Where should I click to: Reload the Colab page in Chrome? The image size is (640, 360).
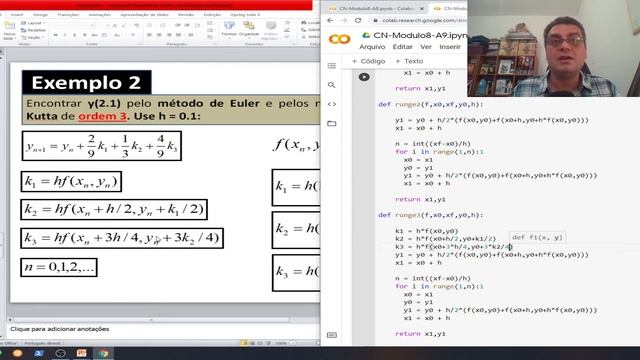coord(358,20)
